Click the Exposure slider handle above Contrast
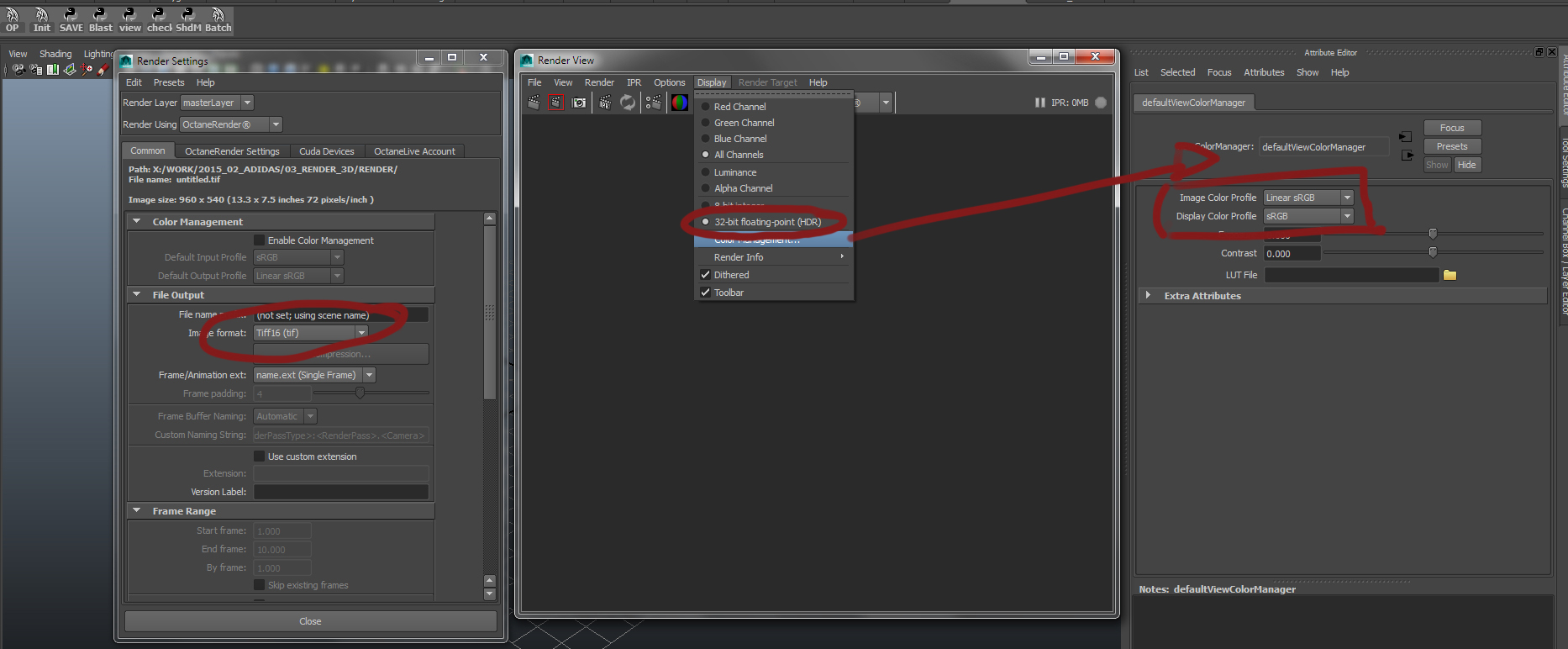The width and height of the screenshot is (1568, 649). [x=1433, y=233]
